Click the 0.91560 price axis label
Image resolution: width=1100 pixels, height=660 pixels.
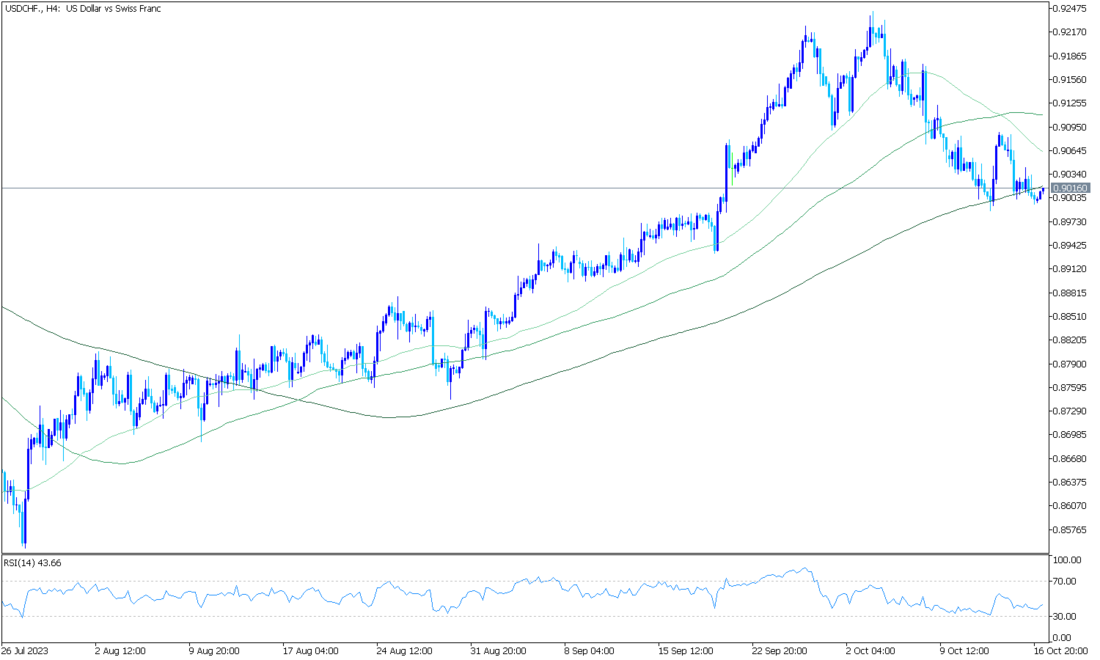pos(1070,80)
